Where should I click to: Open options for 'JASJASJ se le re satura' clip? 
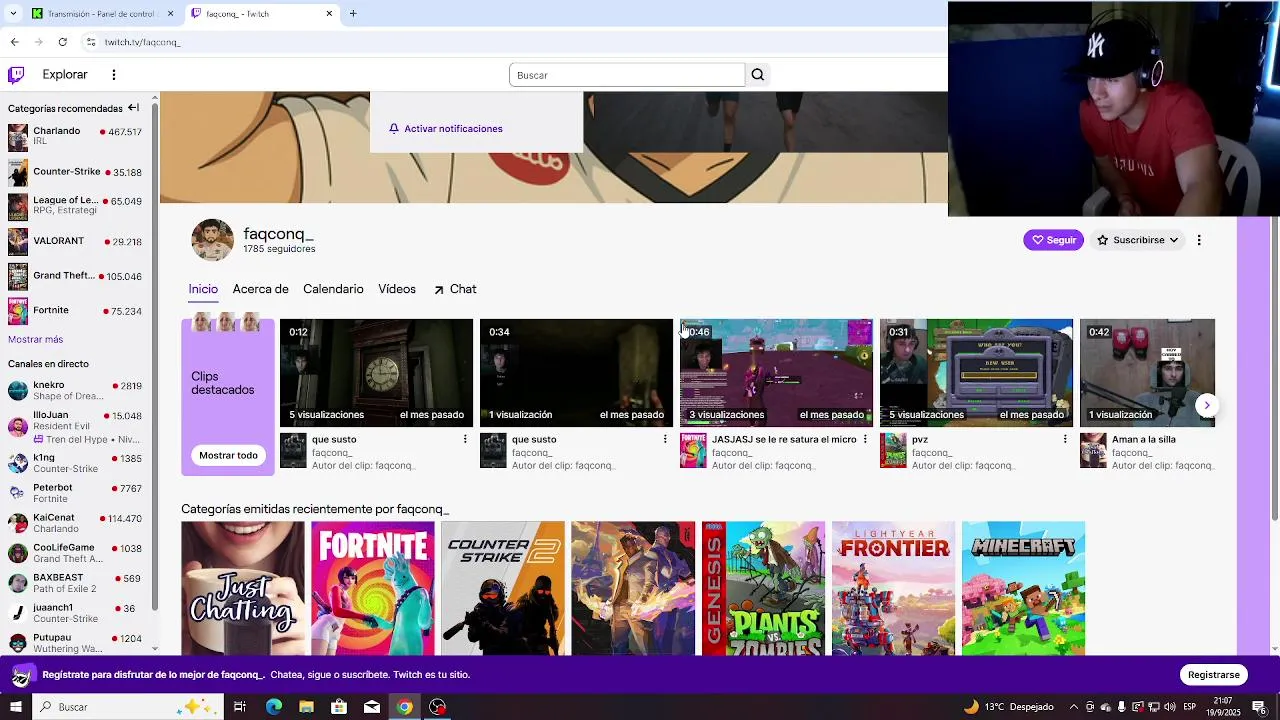pyautogui.click(x=865, y=439)
